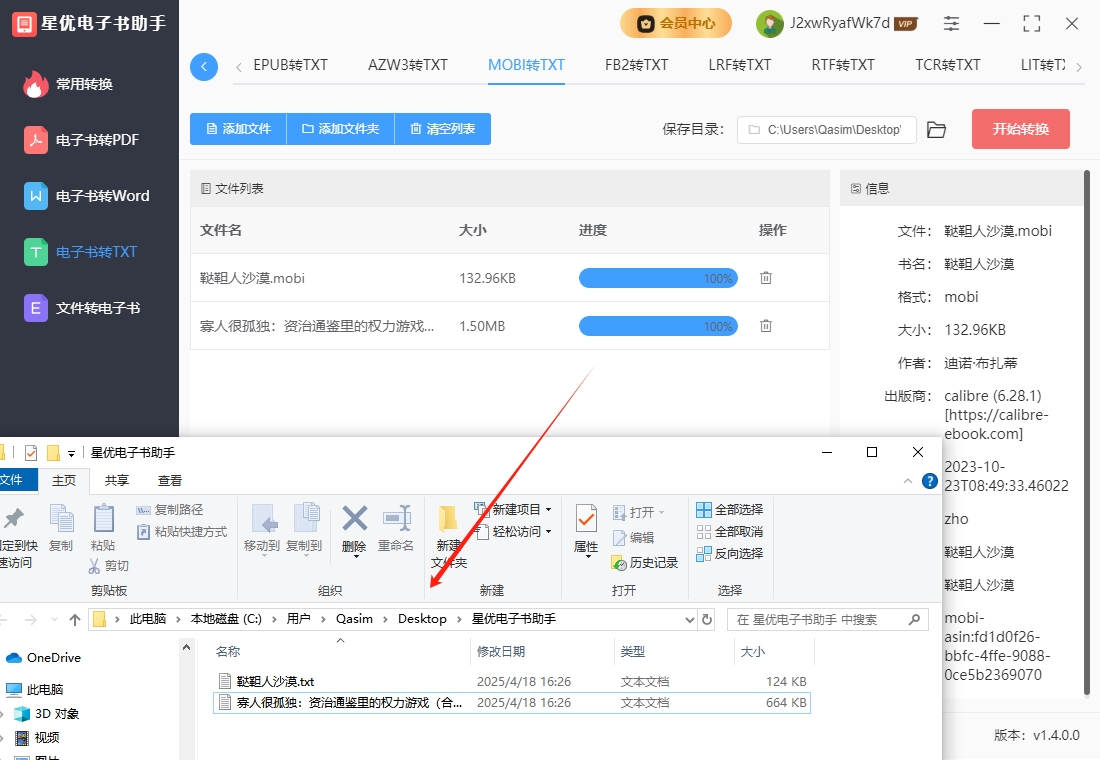Click the Explorer search magnifier icon

(x=914, y=620)
